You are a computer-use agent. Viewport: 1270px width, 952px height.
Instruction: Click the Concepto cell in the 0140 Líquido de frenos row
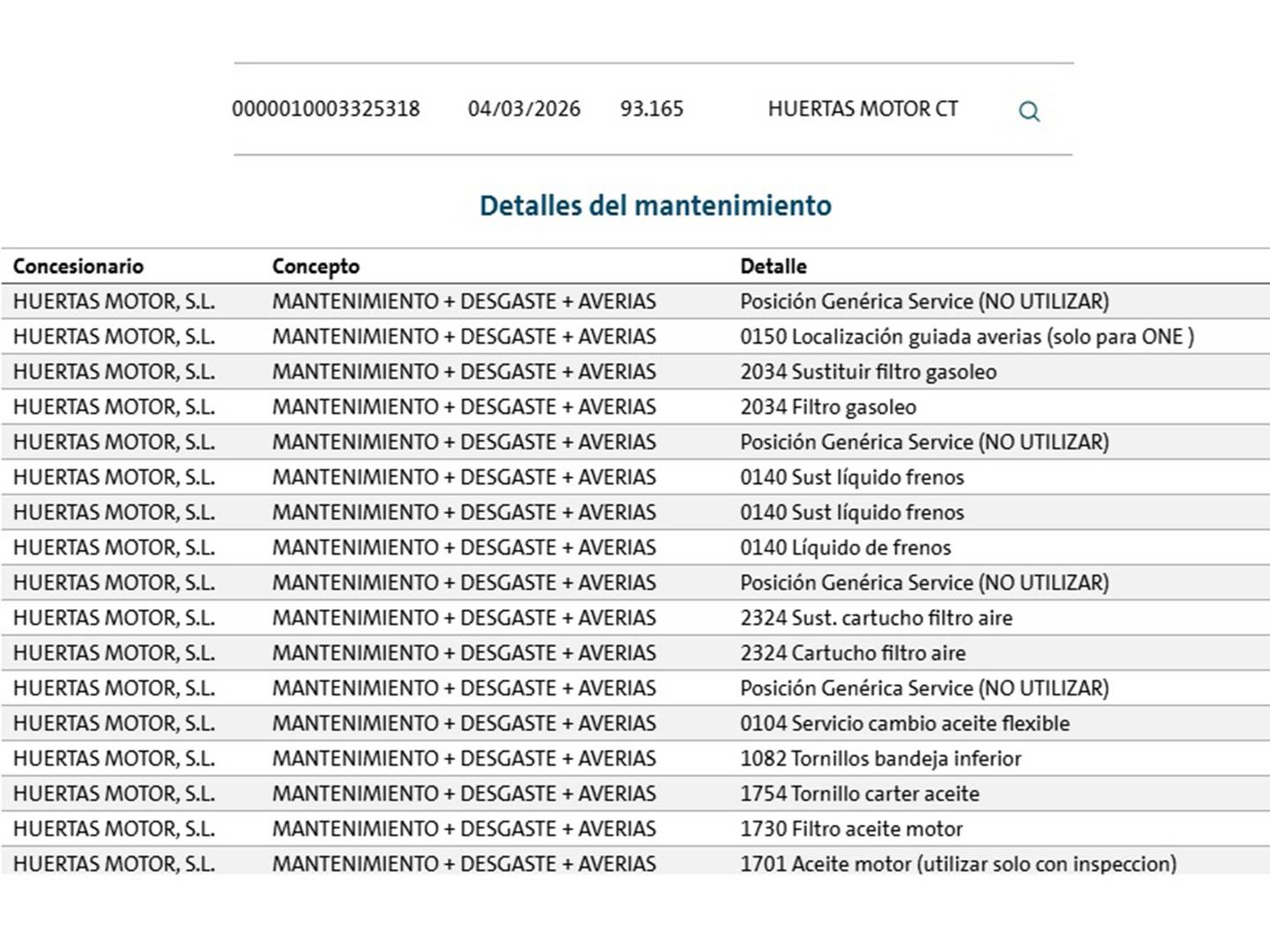(464, 547)
